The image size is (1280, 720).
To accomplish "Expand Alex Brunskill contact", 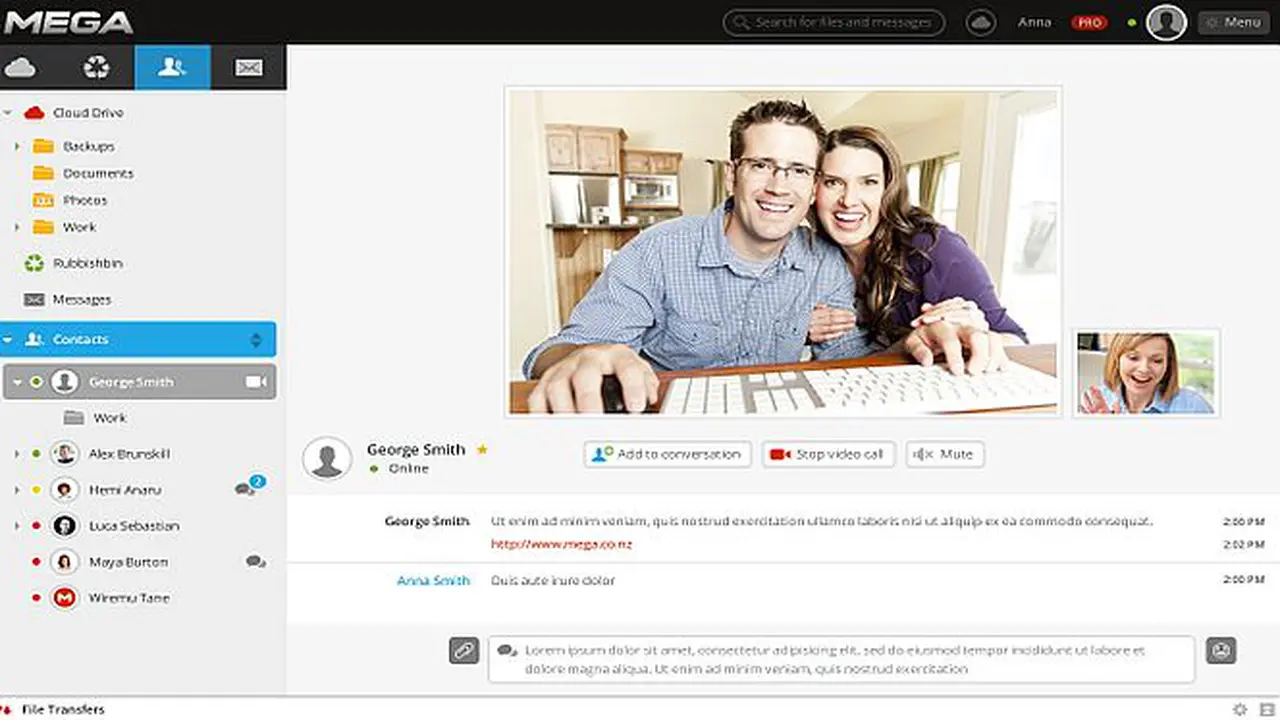I will (x=17, y=454).
